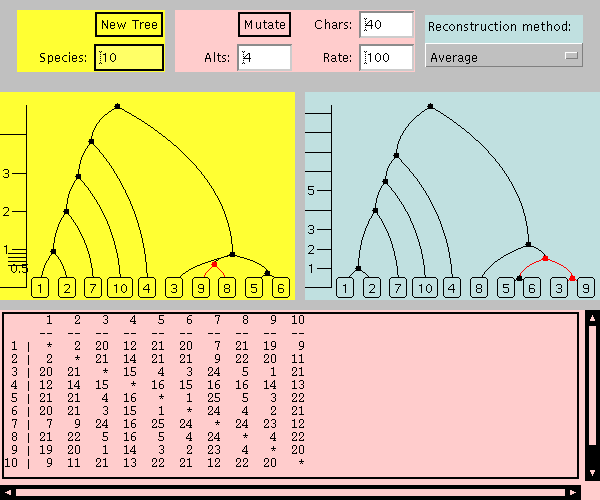Click the left arrow of the horizontal scrollbar
This screenshot has height=500, width=600.
tap(9, 492)
